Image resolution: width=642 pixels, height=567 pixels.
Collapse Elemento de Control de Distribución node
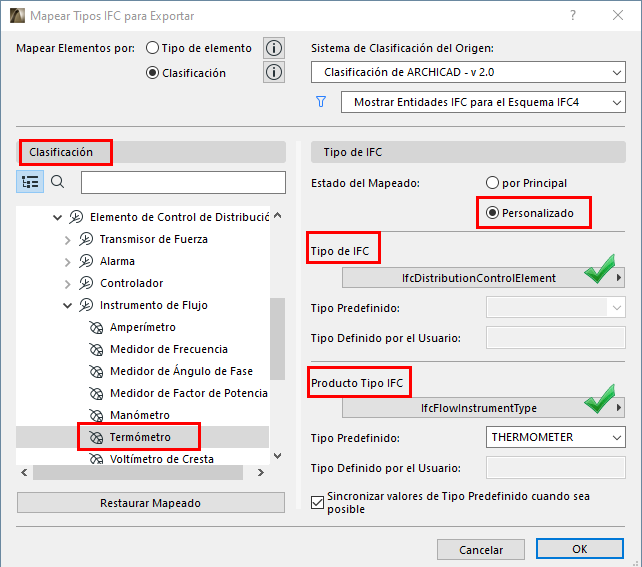click(x=58, y=217)
